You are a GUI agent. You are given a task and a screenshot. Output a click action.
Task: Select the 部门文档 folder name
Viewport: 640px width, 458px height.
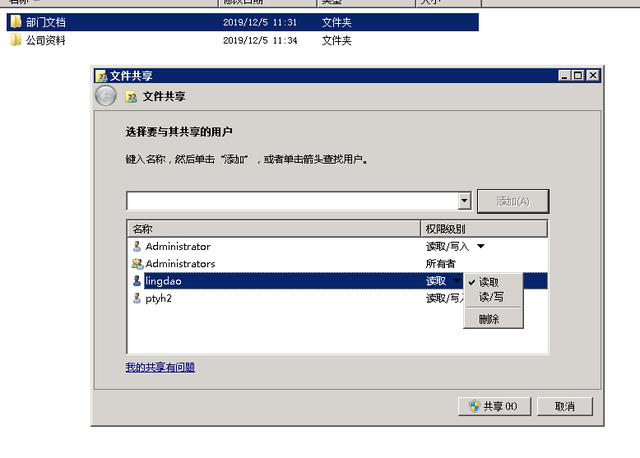click(46, 22)
